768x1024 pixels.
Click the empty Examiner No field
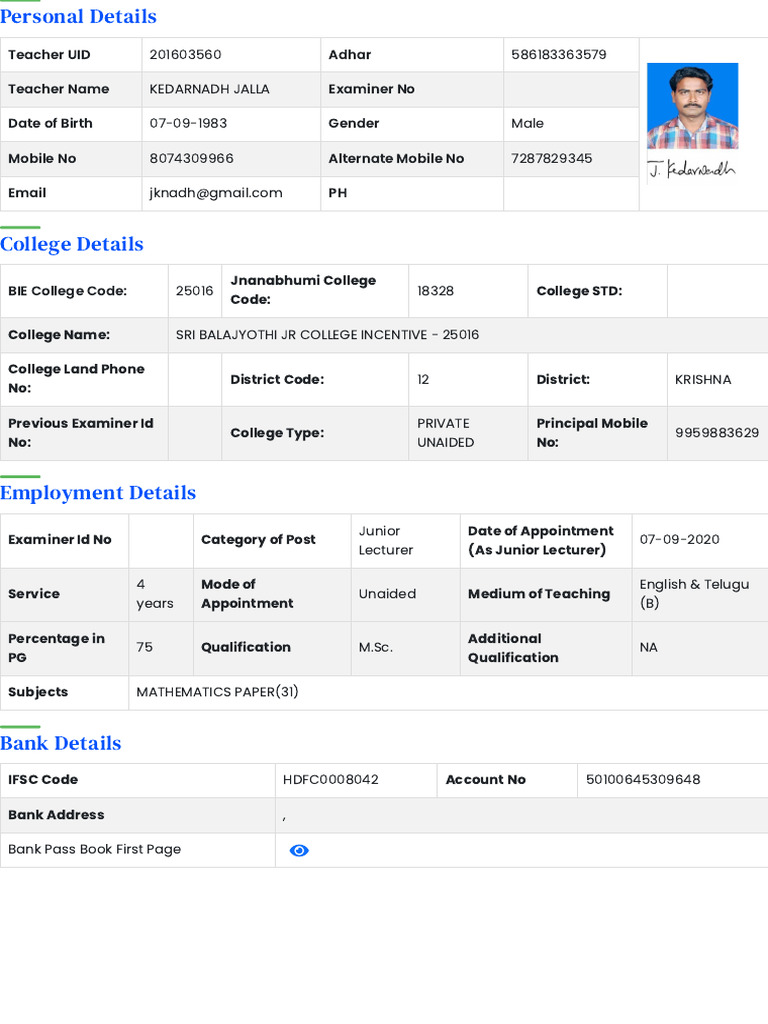click(570, 89)
